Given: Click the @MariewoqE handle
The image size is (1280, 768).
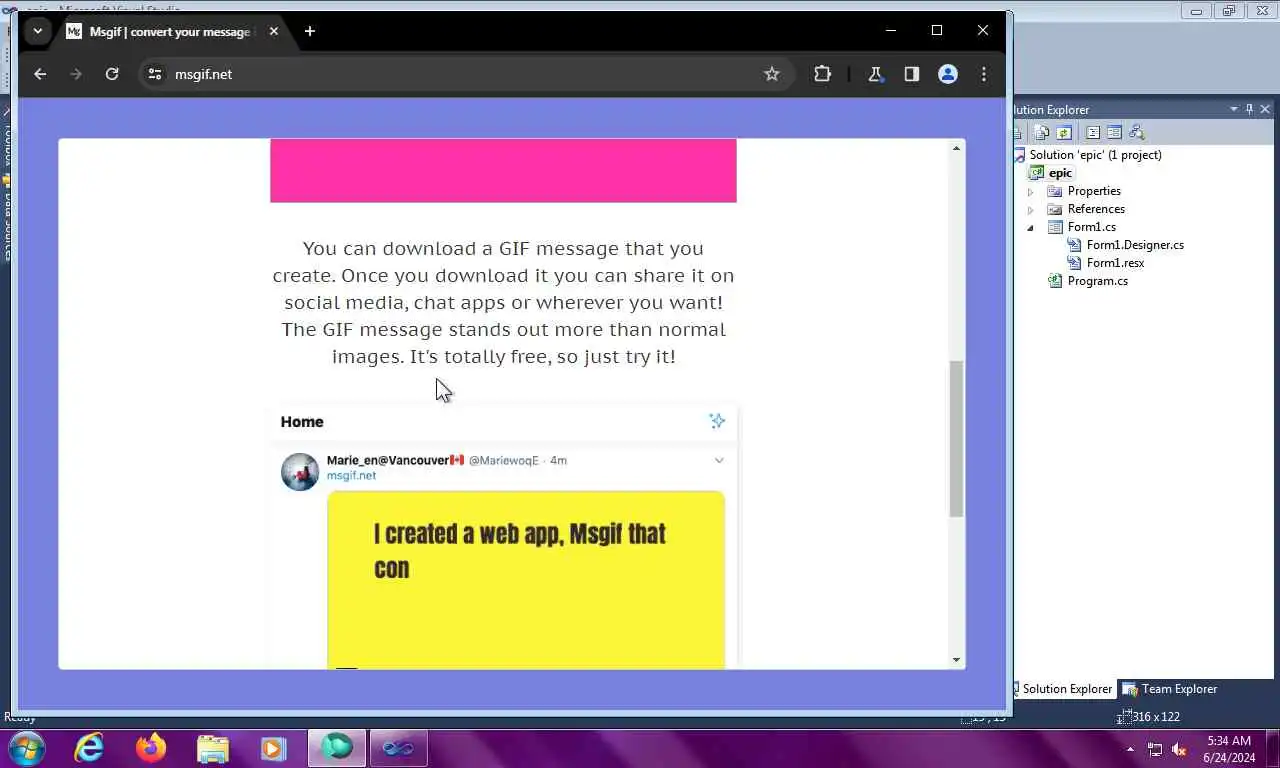Looking at the screenshot, I should pyautogui.click(x=504, y=461).
